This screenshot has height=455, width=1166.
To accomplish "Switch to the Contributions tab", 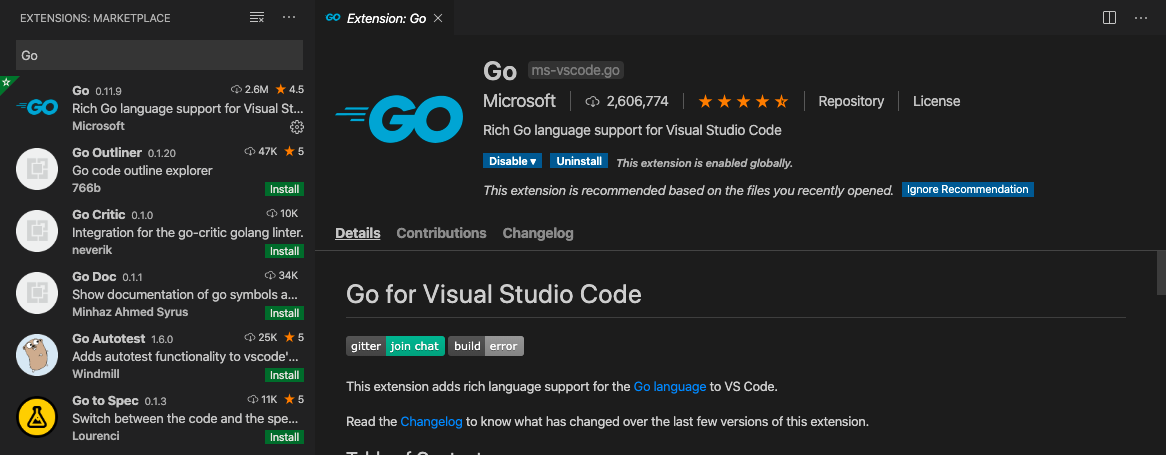I will pyautogui.click(x=441, y=233).
